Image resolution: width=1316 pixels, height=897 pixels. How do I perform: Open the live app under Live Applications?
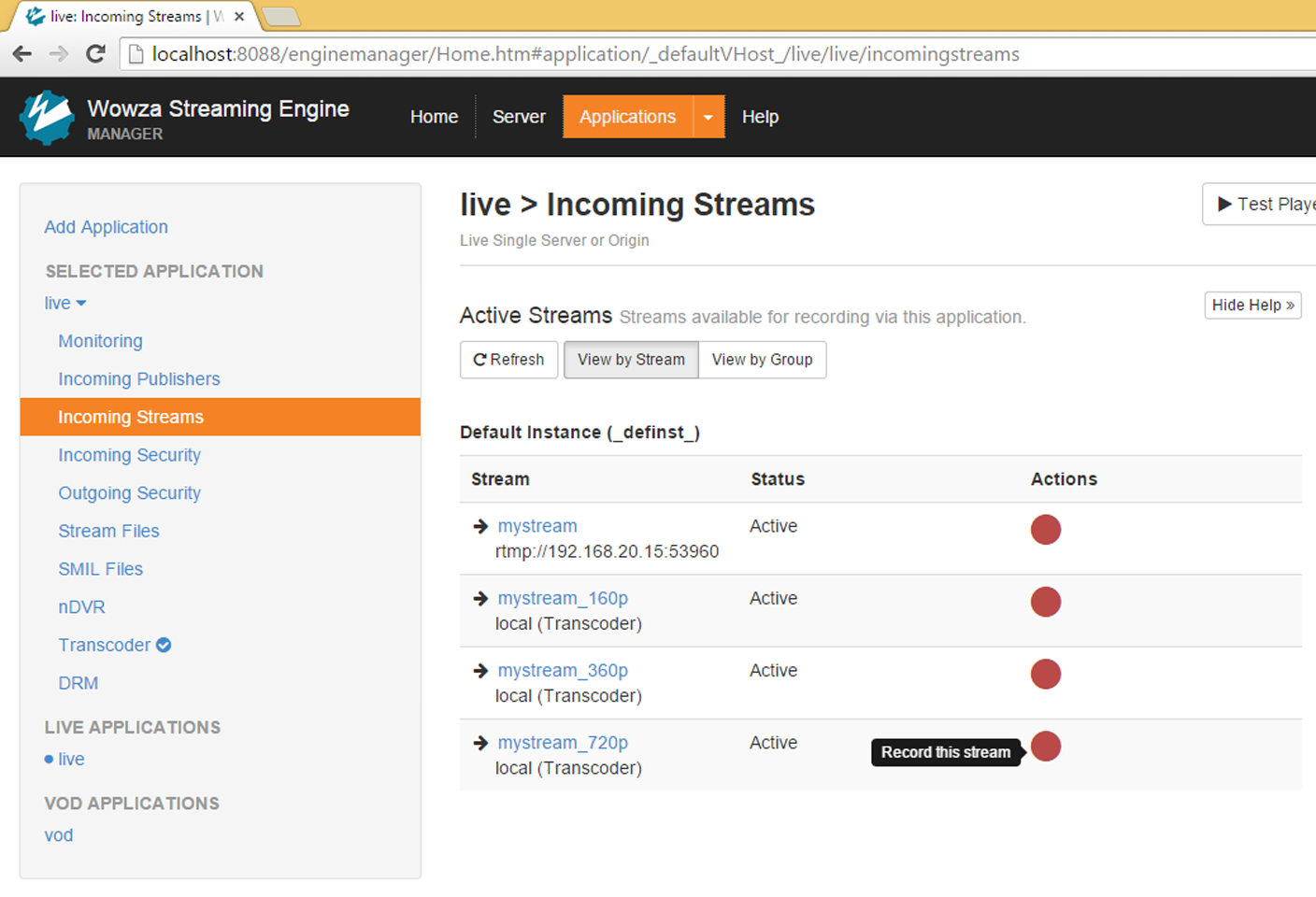tap(71, 760)
